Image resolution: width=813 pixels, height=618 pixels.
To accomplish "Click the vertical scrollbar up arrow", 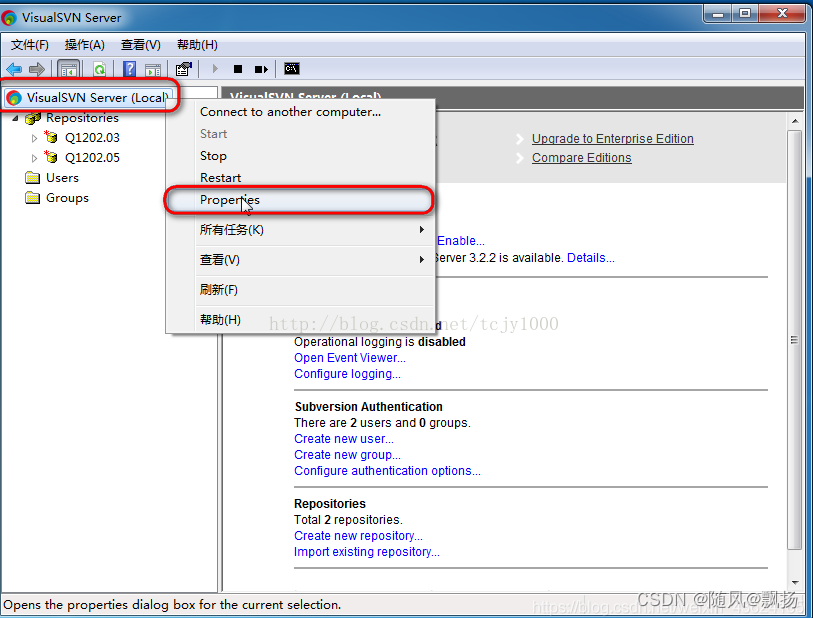I will tap(795, 121).
